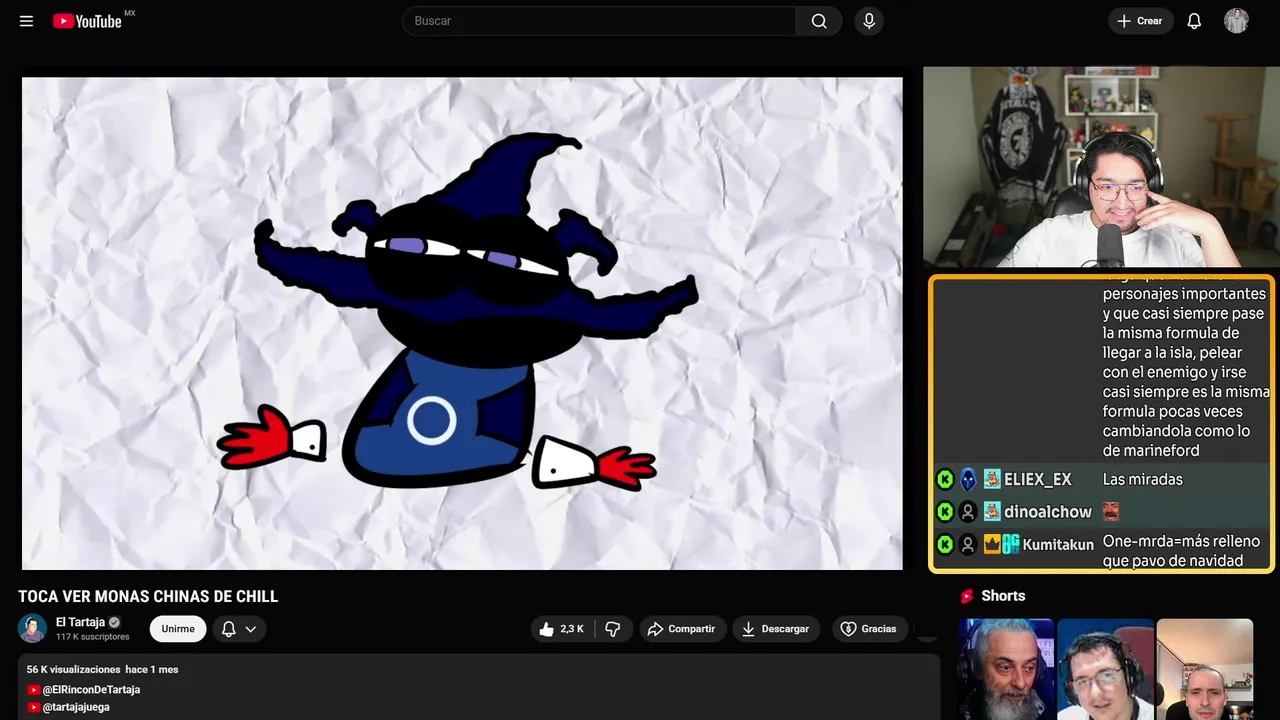1280x720 pixels.
Task: Open account avatar menu in header
Action: pos(1236,21)
